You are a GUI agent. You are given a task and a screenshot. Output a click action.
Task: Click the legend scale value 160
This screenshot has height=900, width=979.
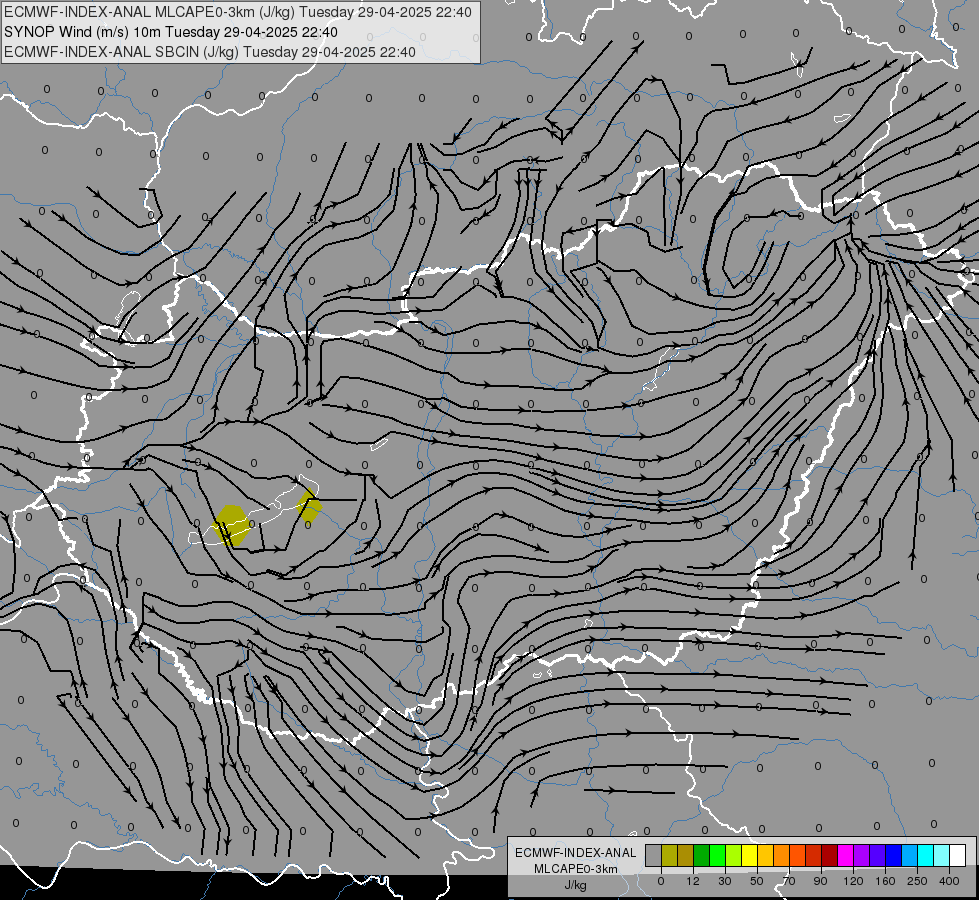pyautogui.click(x=885, y=881)
